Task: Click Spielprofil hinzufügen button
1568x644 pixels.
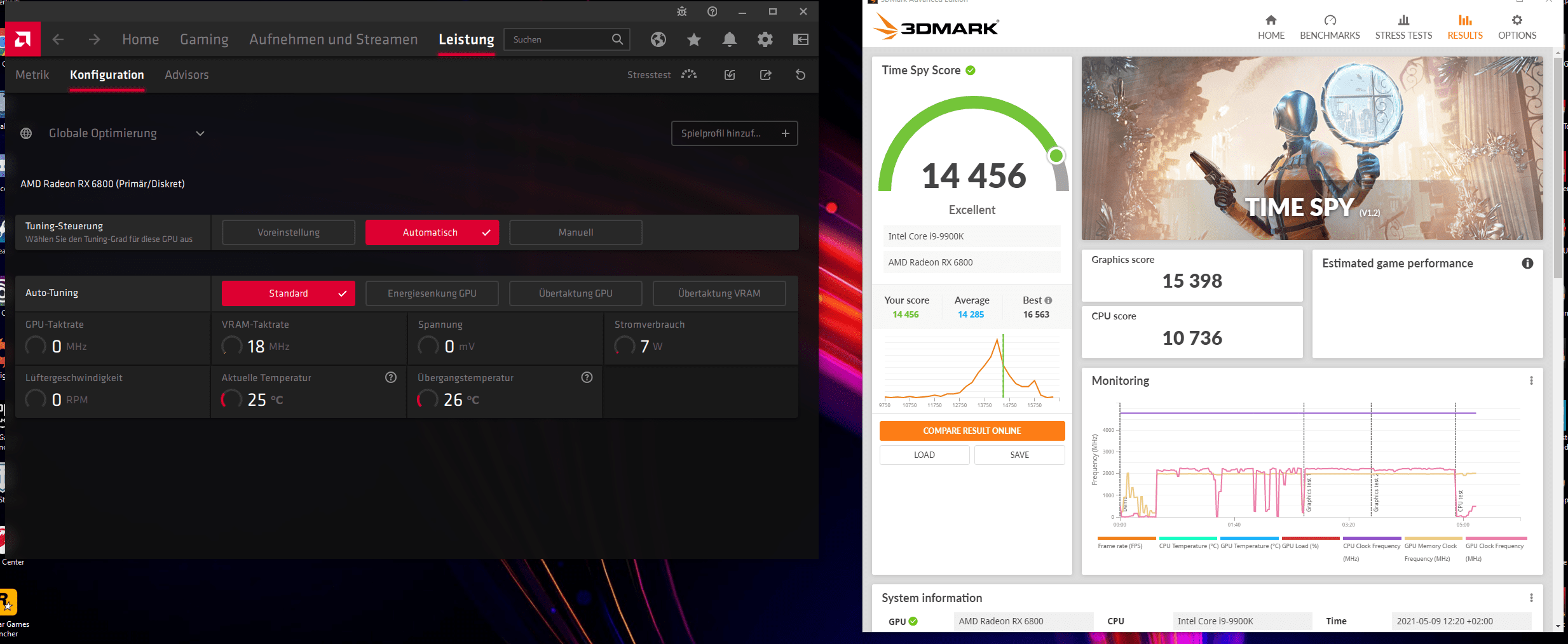Action: pyautogui.click(x=735, y=133)
